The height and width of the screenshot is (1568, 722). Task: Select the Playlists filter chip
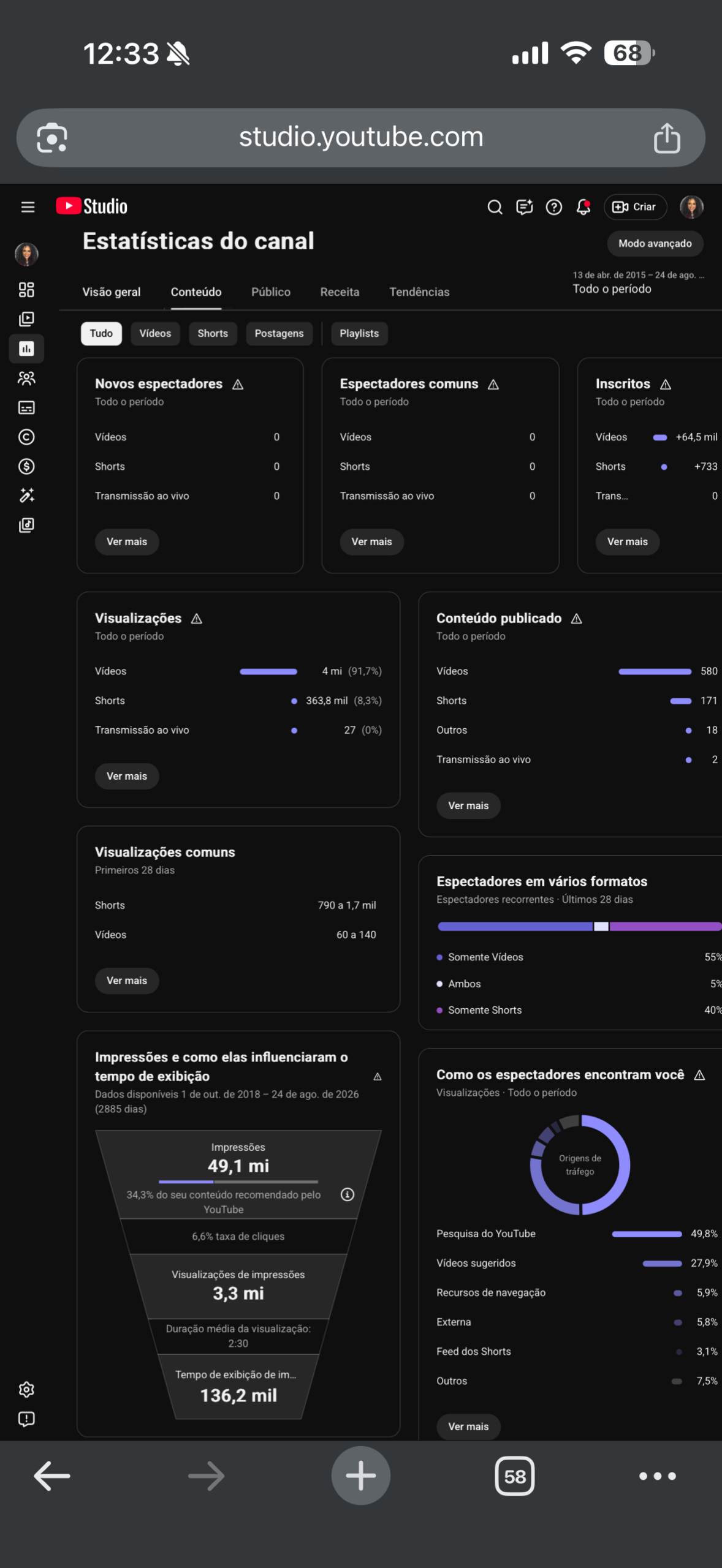(359, 333)
